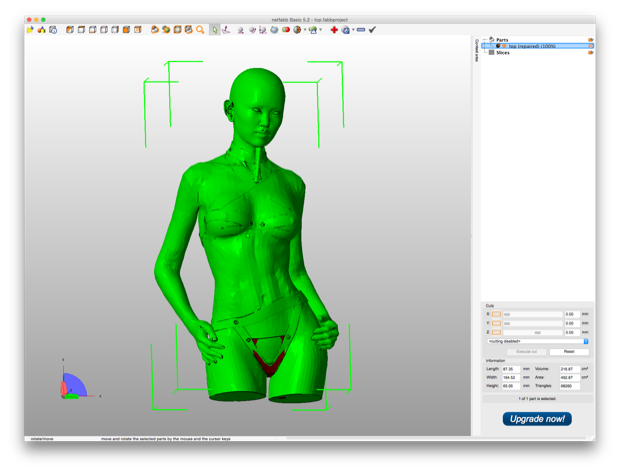The image size is (620, 474).
Task: Click the X cut value field
Action: [572, 314]
